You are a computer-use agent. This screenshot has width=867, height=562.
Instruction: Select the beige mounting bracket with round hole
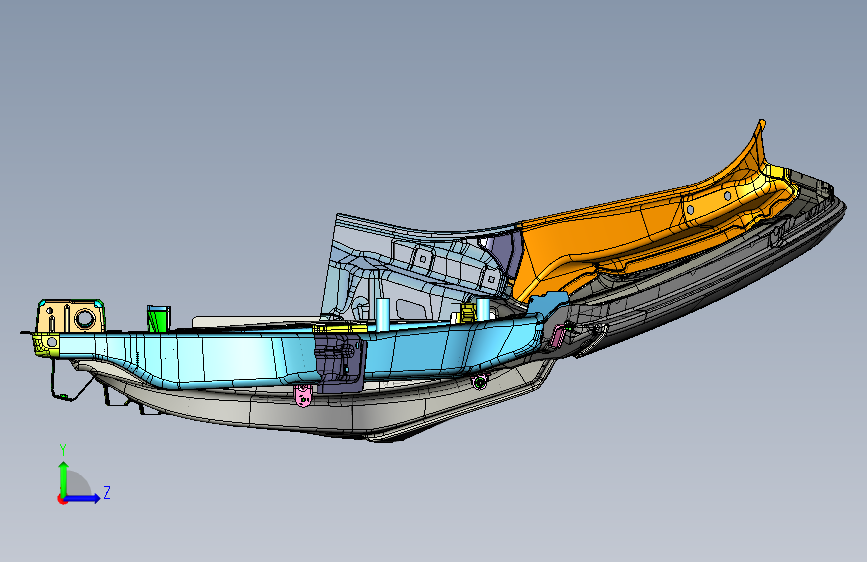point(71,316)
